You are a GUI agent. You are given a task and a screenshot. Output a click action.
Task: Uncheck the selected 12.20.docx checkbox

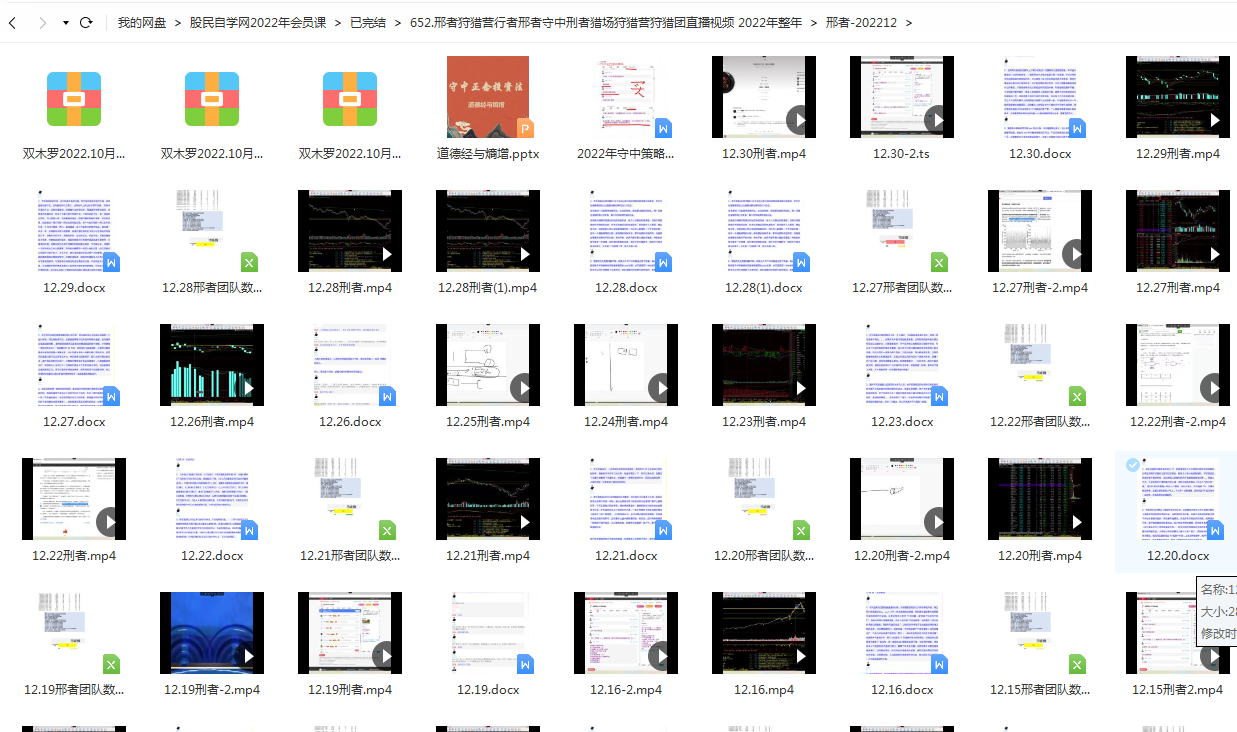pyautogui.click(x=1132, y=465)
